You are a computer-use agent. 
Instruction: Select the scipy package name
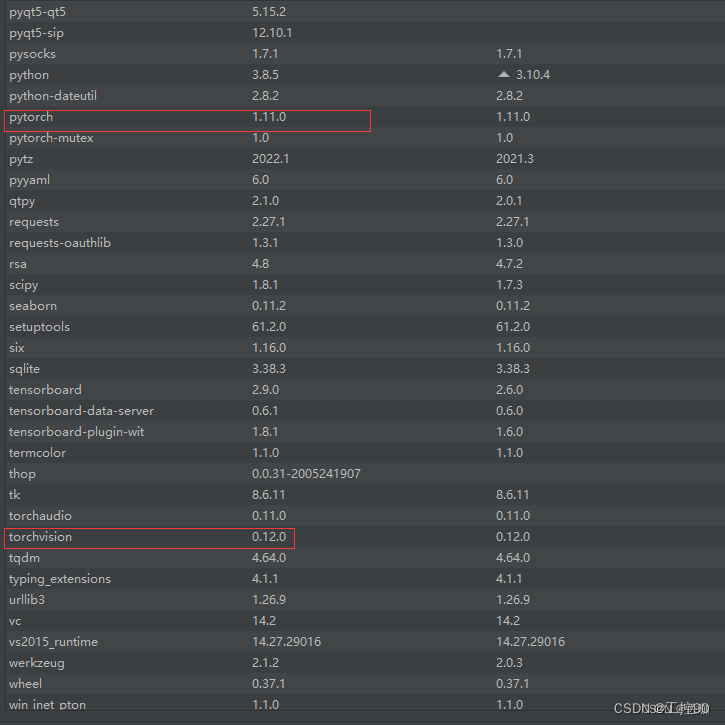click(x=24, y=285)
